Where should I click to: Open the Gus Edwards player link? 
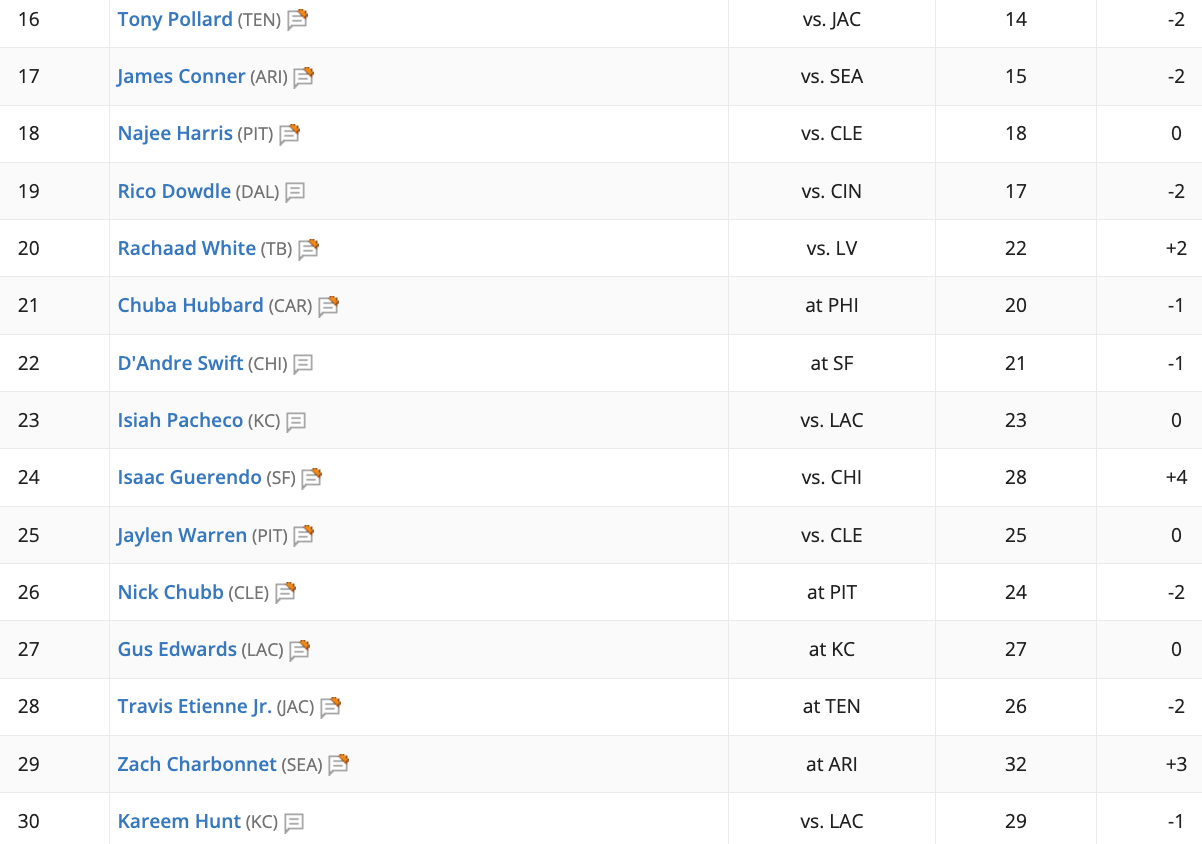pos(177,649)
